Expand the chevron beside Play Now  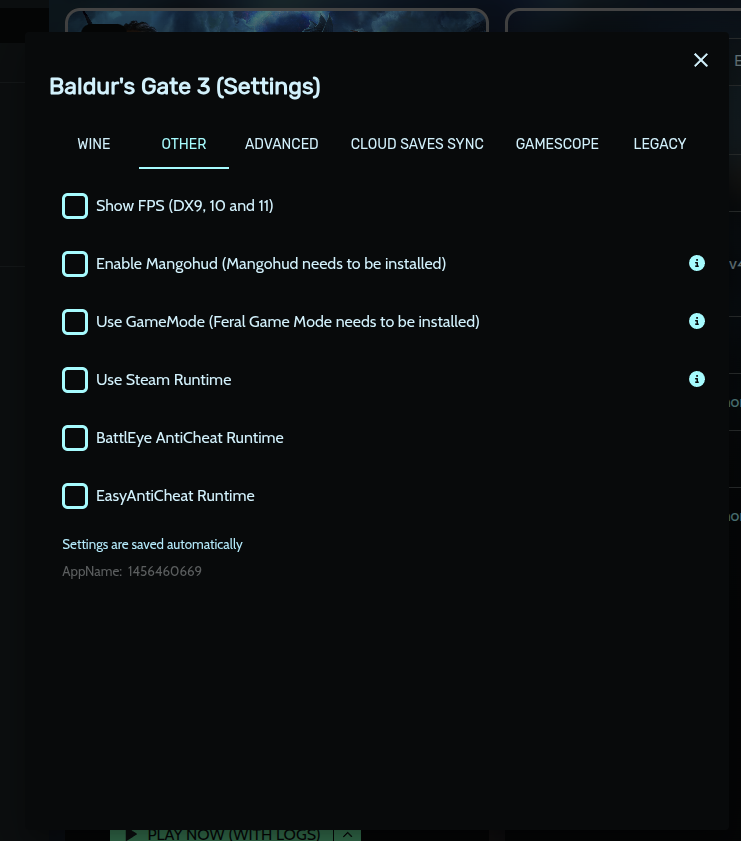[x=348, y=835]
